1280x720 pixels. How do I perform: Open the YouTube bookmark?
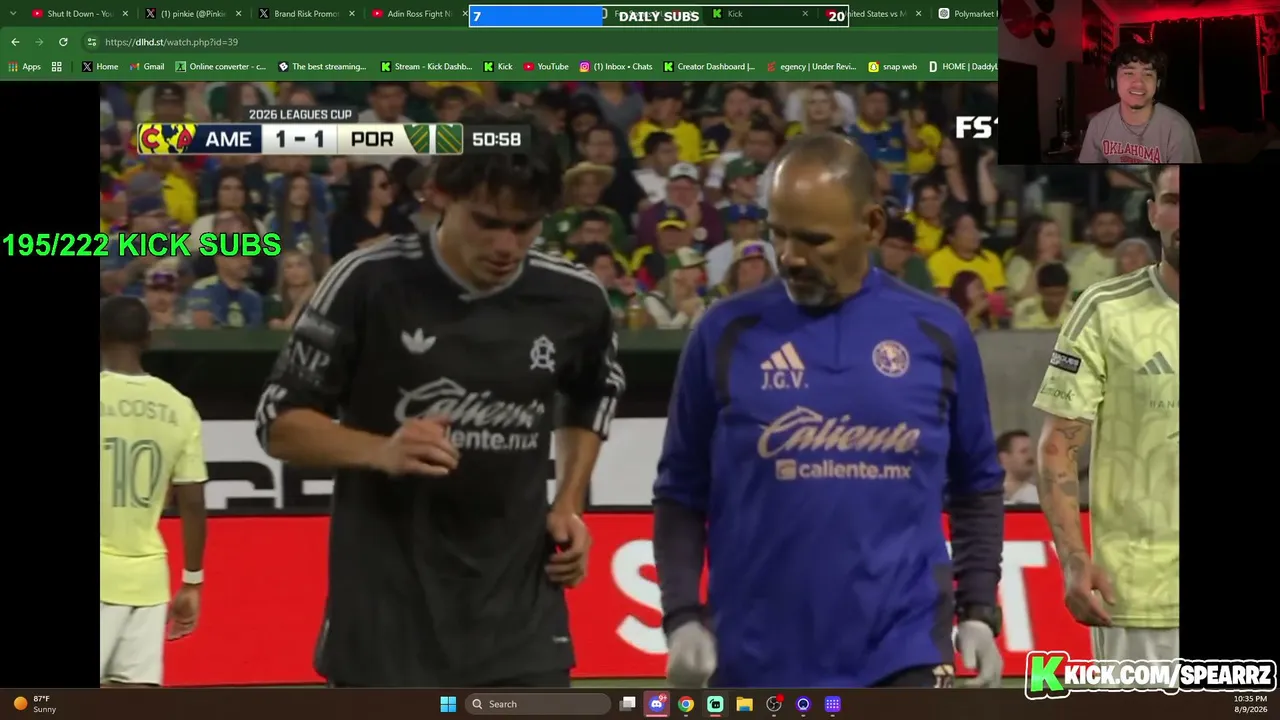546,67
